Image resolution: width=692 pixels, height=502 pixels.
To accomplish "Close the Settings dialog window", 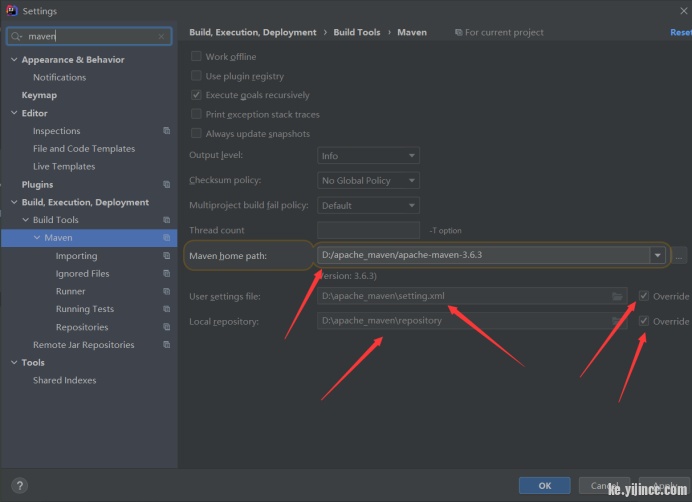I will coord(683,11).
